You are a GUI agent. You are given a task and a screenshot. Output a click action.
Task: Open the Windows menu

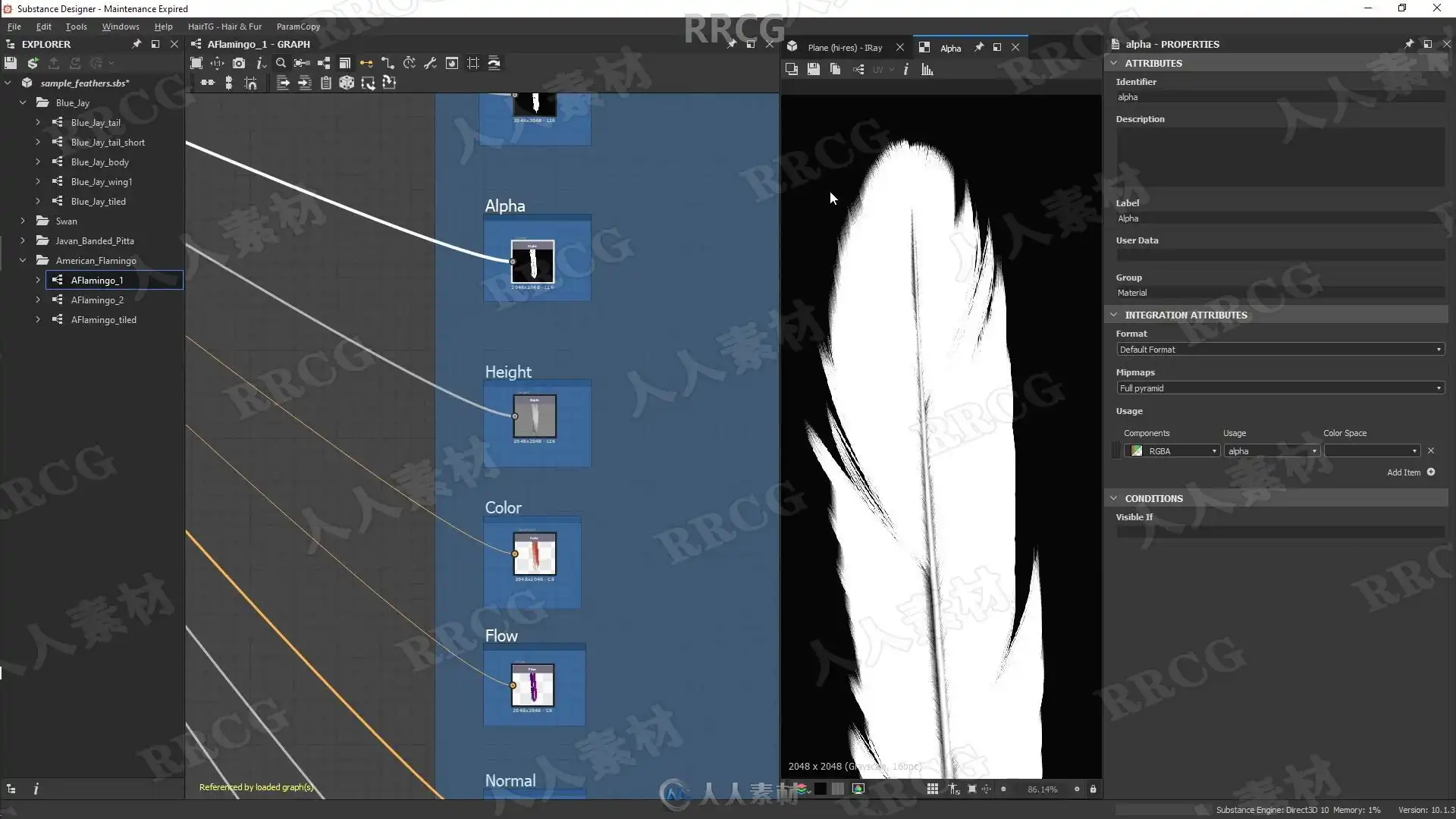[x=121, y=27]
